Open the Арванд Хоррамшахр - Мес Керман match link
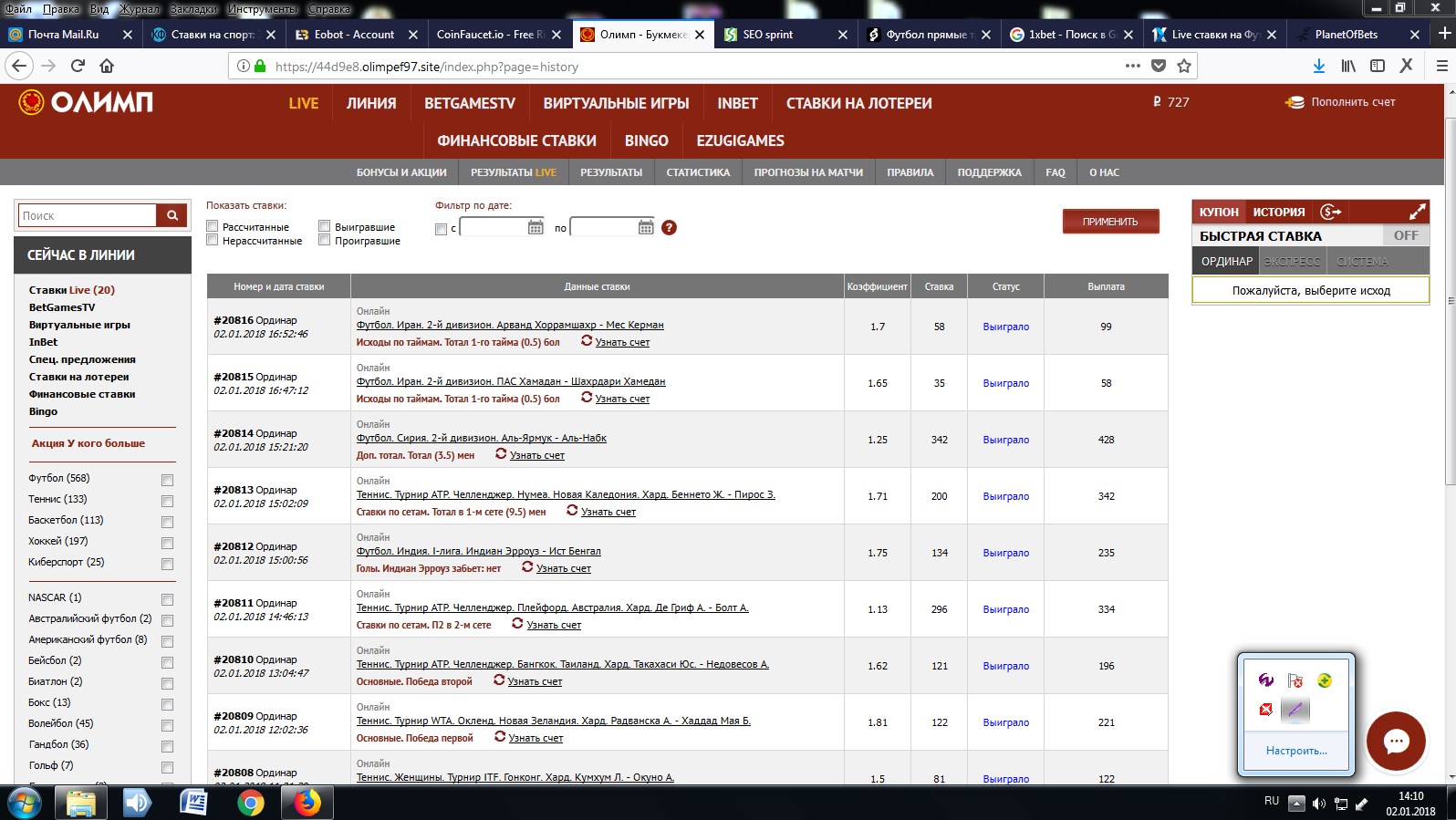 (510, 325)
